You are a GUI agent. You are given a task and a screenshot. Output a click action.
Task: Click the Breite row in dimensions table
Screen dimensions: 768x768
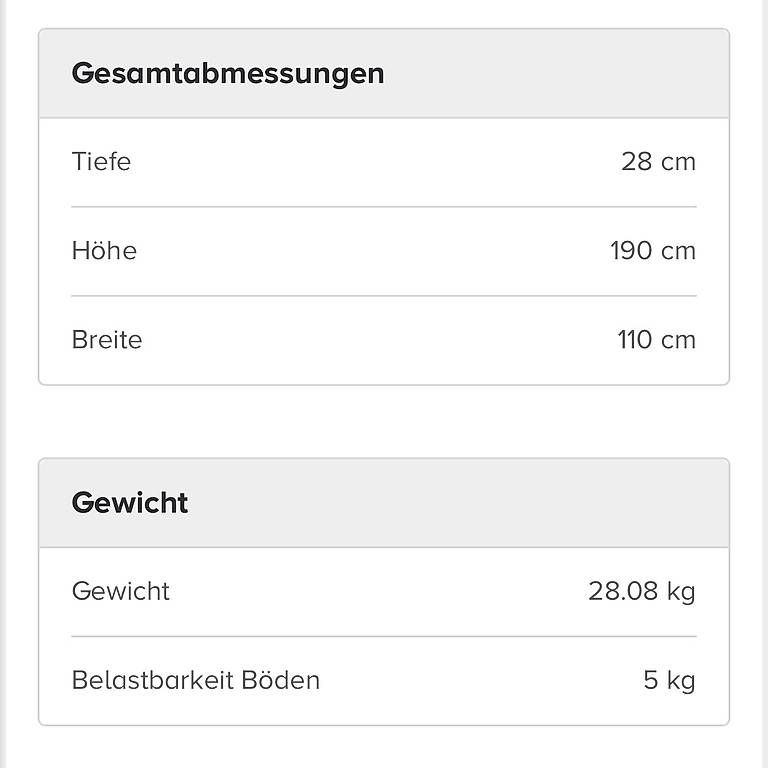click(384, 340)
